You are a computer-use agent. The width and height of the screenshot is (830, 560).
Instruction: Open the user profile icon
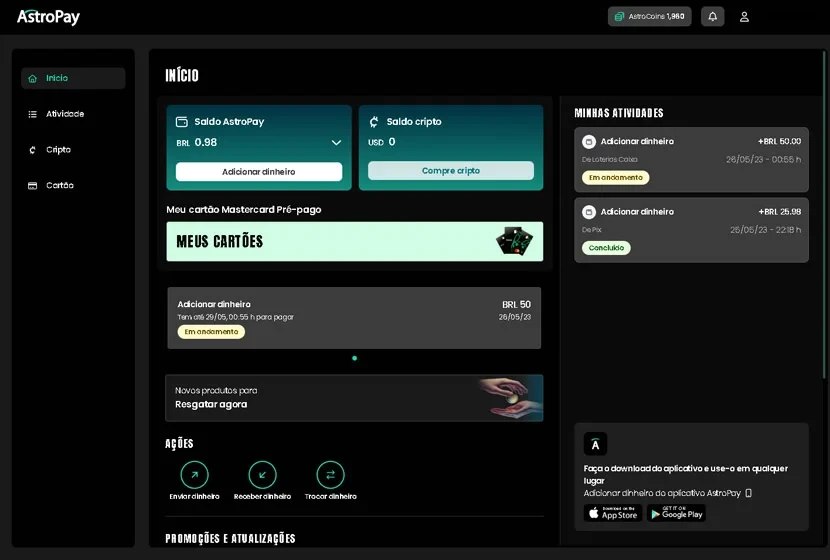[744, 17]
